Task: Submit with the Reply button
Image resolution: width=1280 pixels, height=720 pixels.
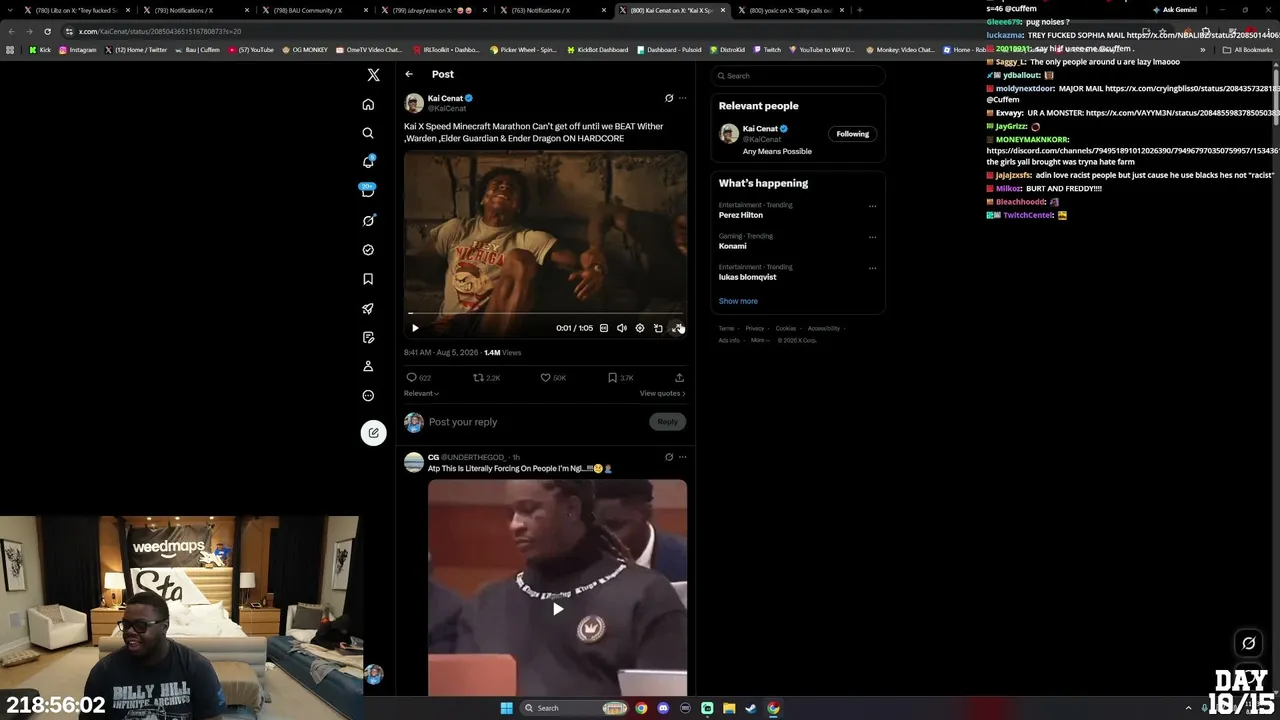Action: tap(667, 422)
